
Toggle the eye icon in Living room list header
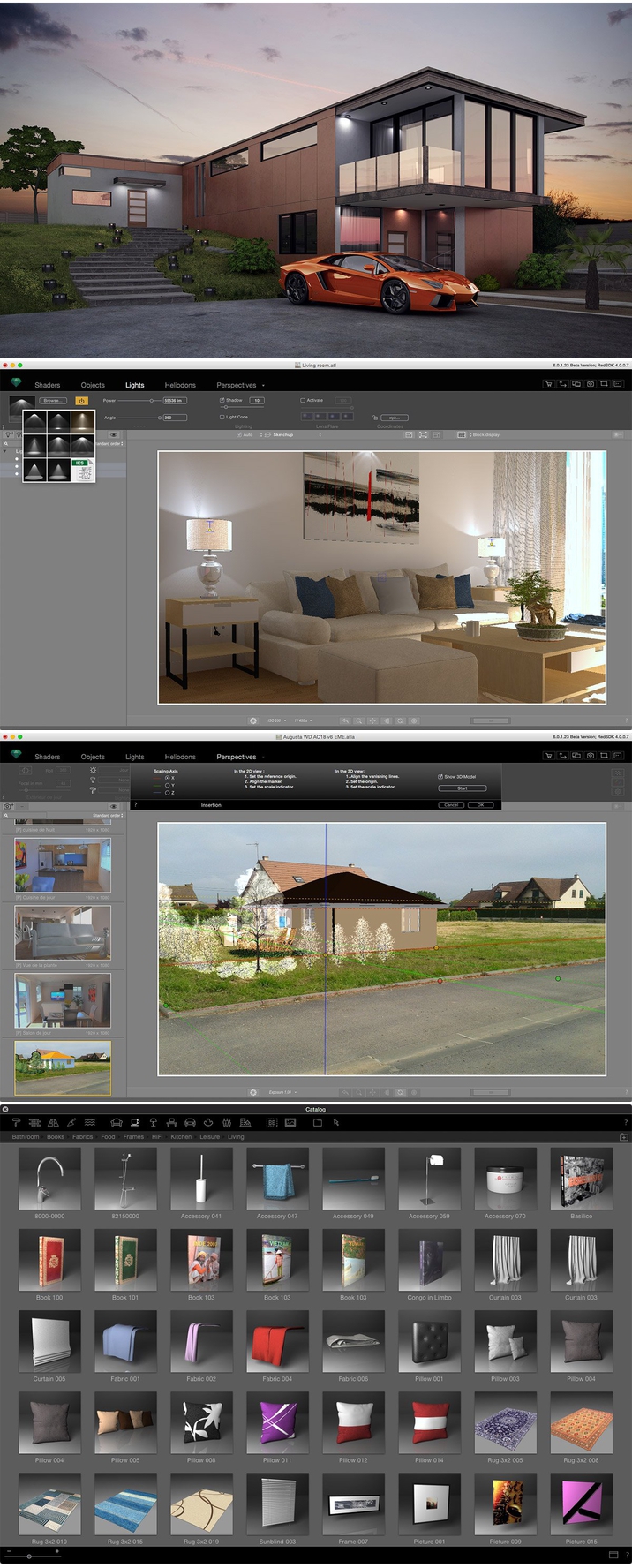click(114, 434)
